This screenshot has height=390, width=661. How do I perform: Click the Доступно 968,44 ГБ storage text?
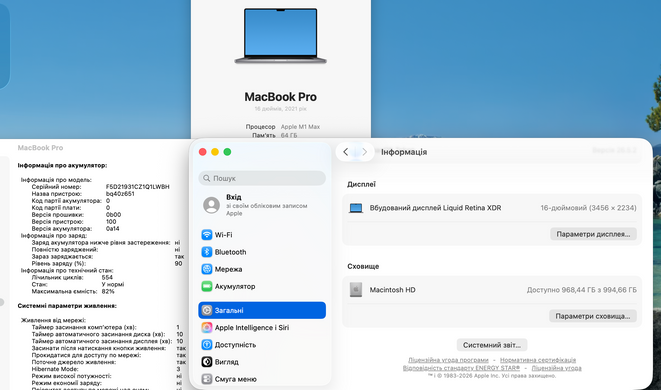click(582, 290)
